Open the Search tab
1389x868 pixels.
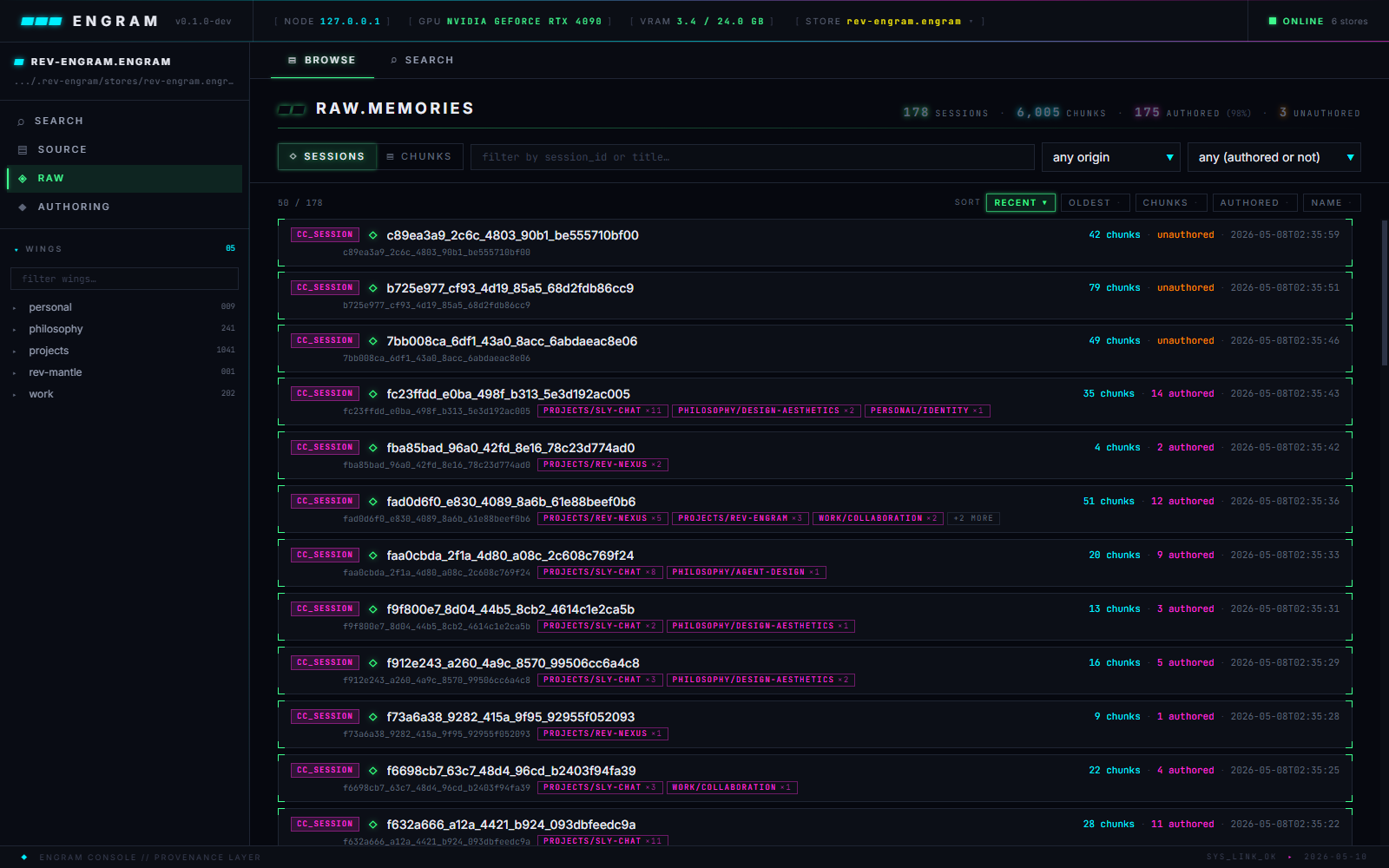pyautogui.click(x=423, y=60)
